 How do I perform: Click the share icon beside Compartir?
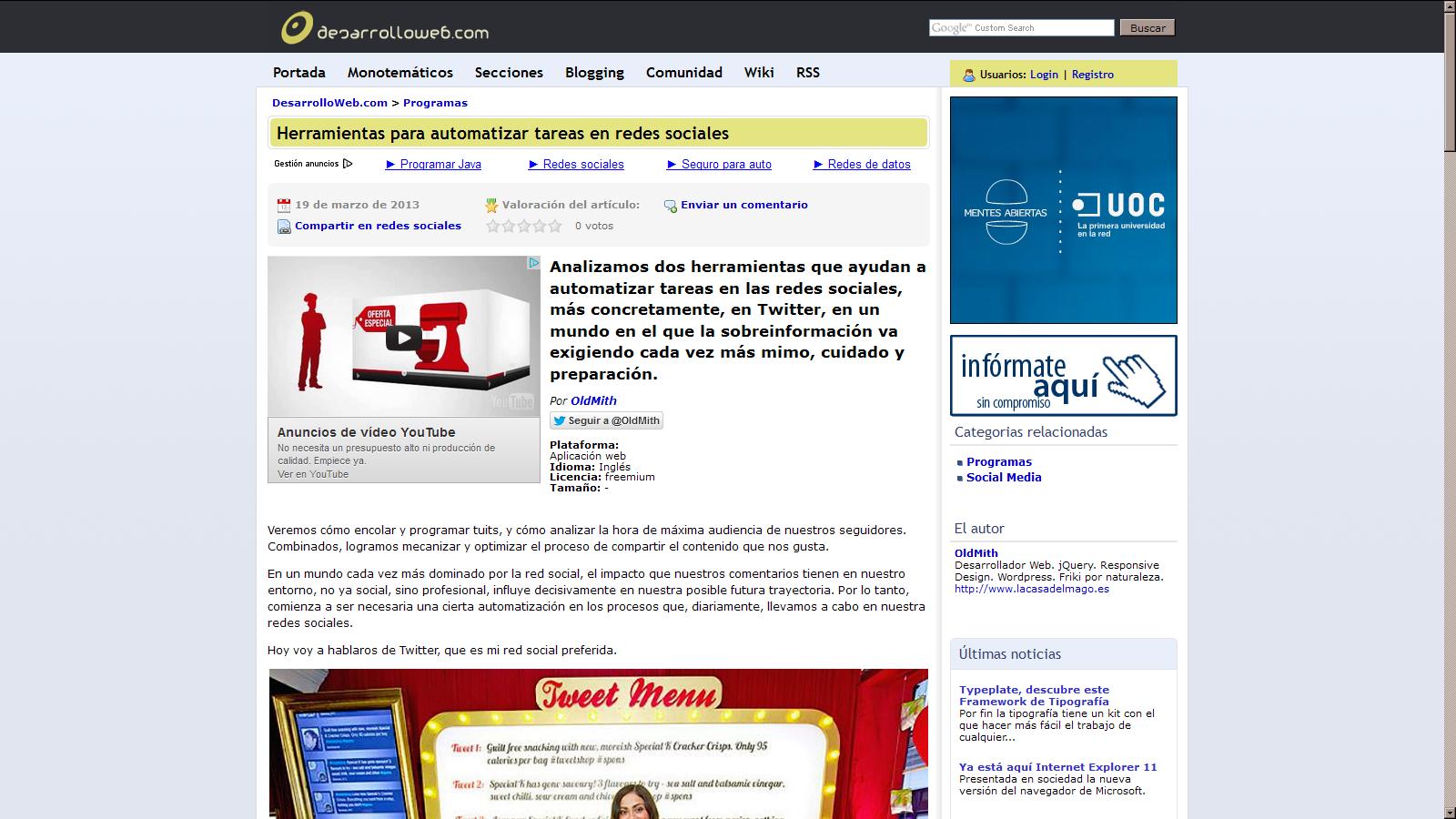[284, 227]
